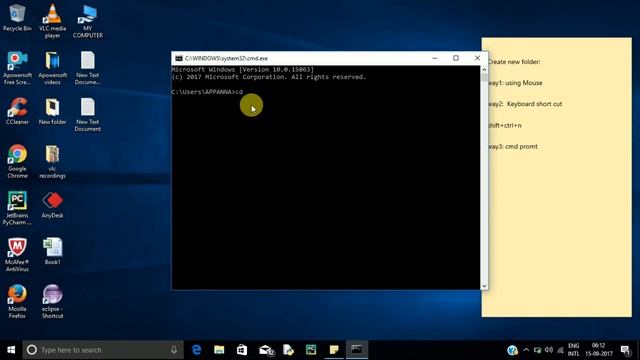Open the help icon in system tray
640x360 pixels.
pyautogui.click(x=512, y=350)
